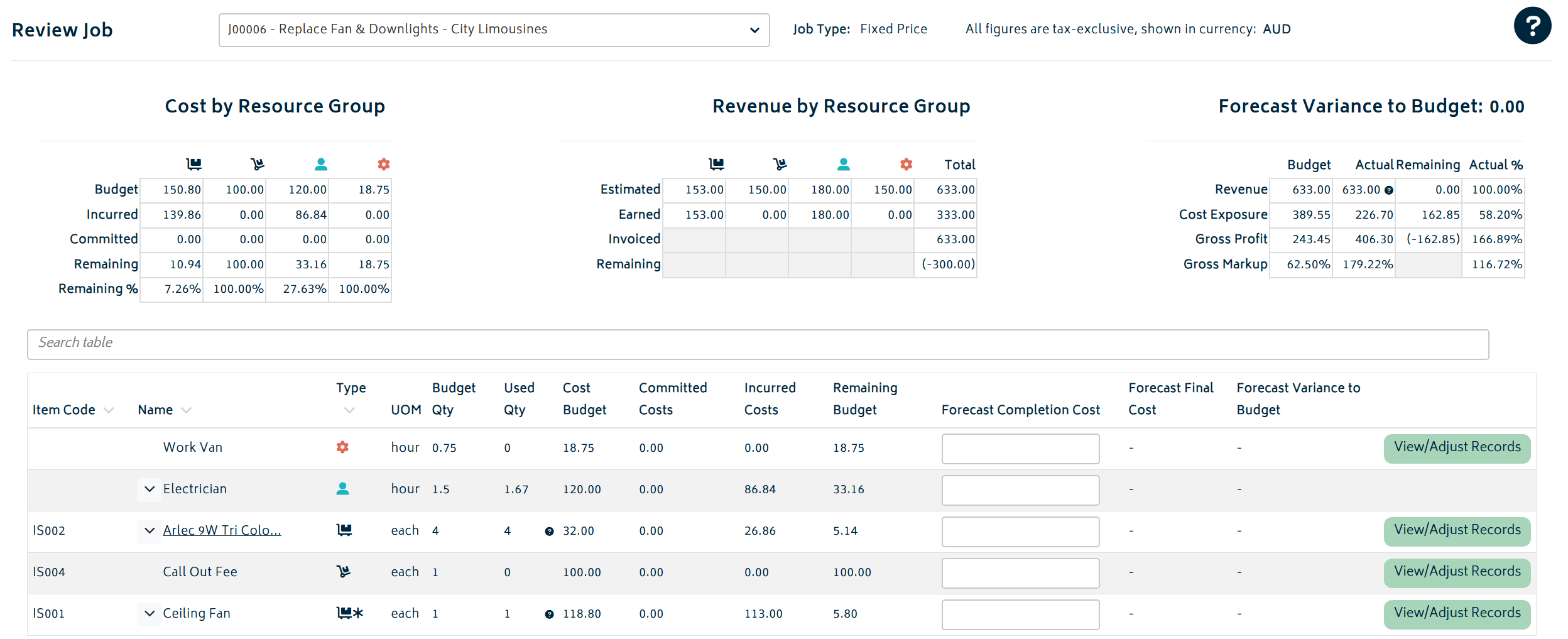1568x639 pixels.
Task: Click the Work Van name
Action: (x=192, y=447)
